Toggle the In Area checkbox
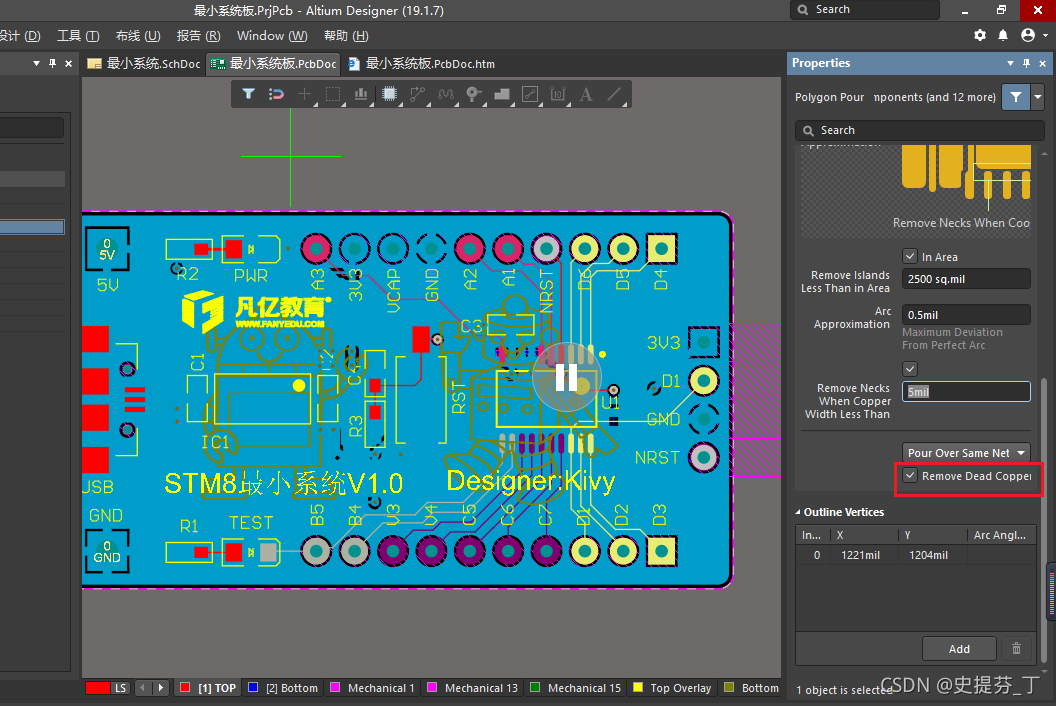The width and height of the screenshot is (1056, 706). (910, 257)
